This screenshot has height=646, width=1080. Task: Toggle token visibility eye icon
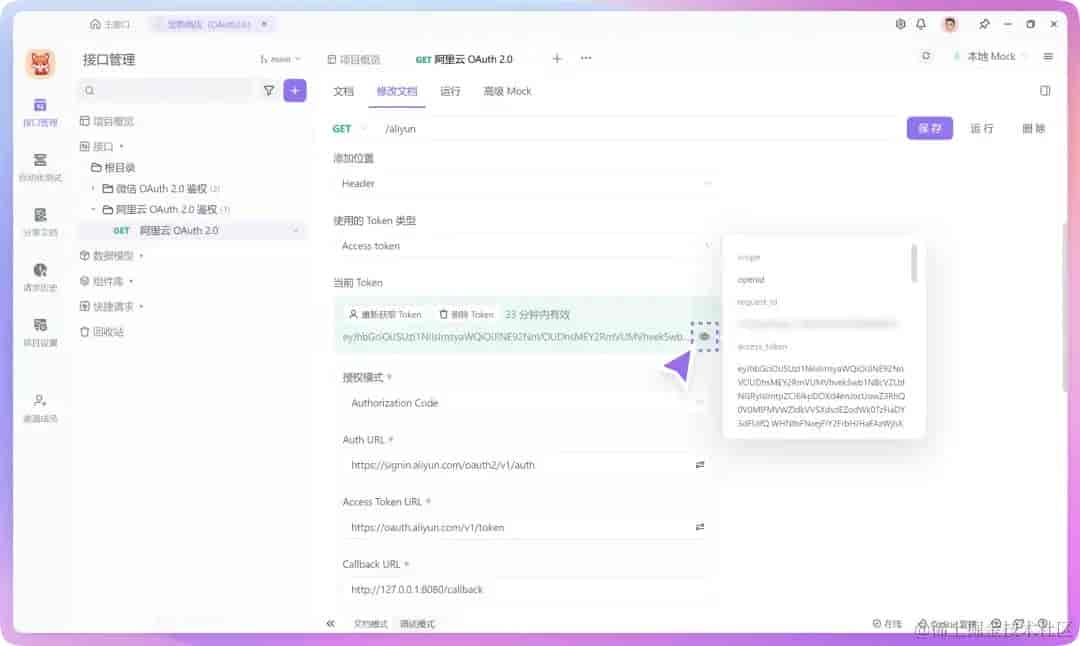[704, 336]
